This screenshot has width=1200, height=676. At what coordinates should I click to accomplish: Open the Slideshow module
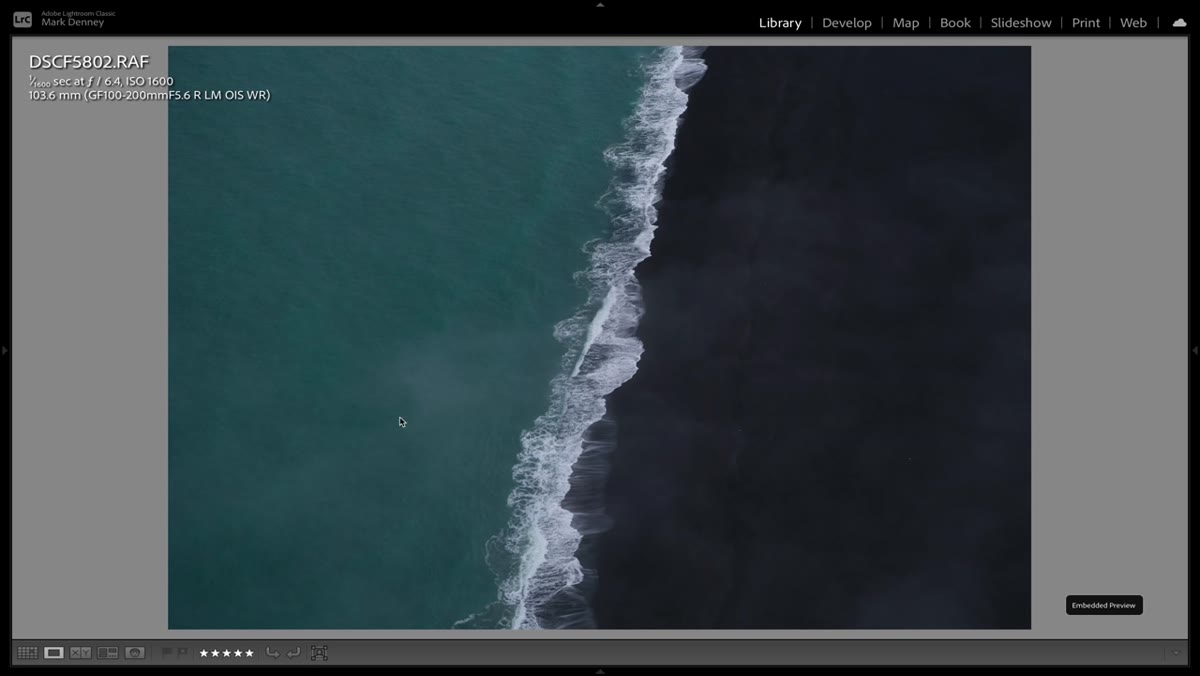pos(1021,23)
